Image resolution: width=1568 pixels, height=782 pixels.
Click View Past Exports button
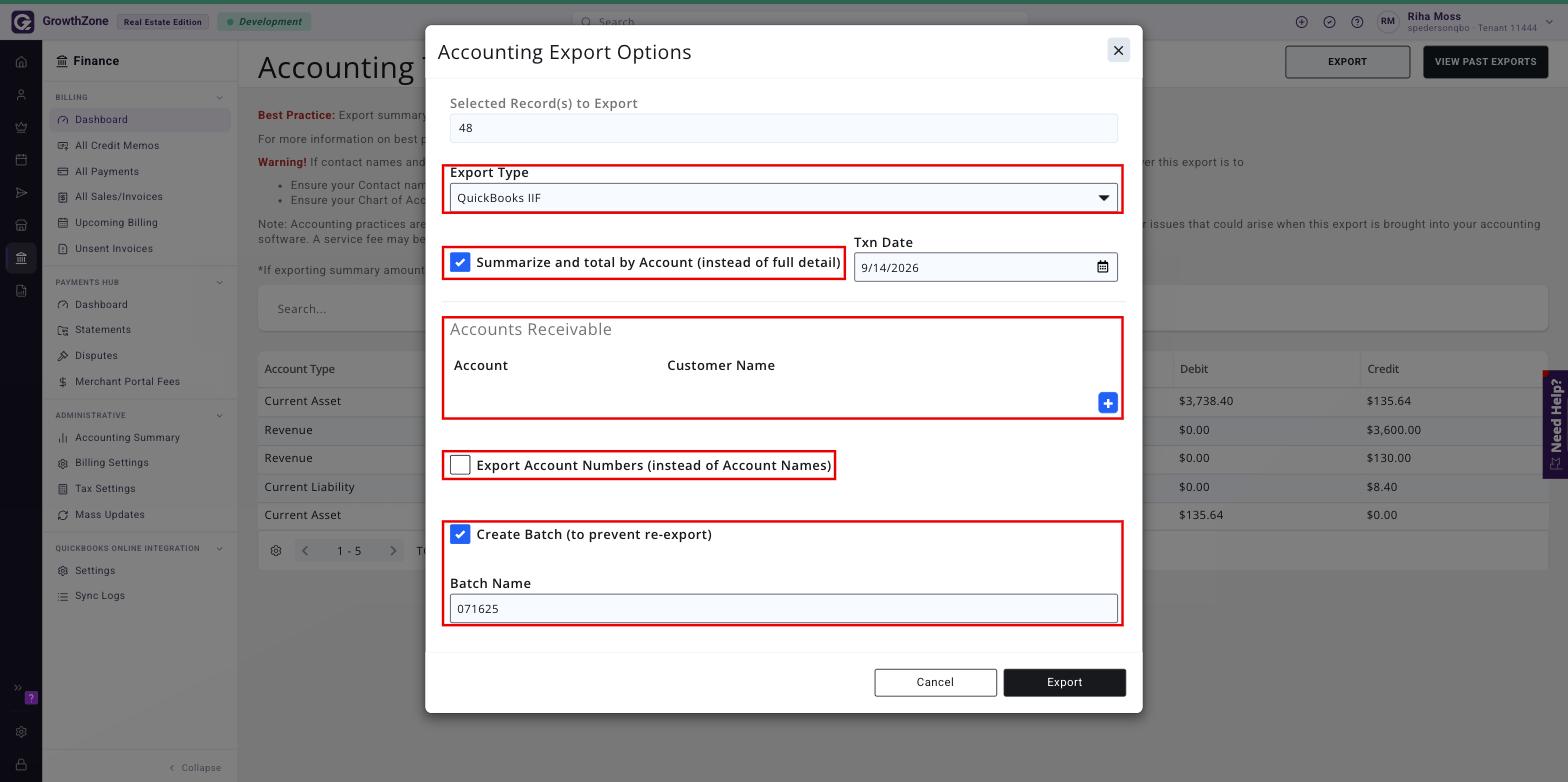coord(1485,62)
